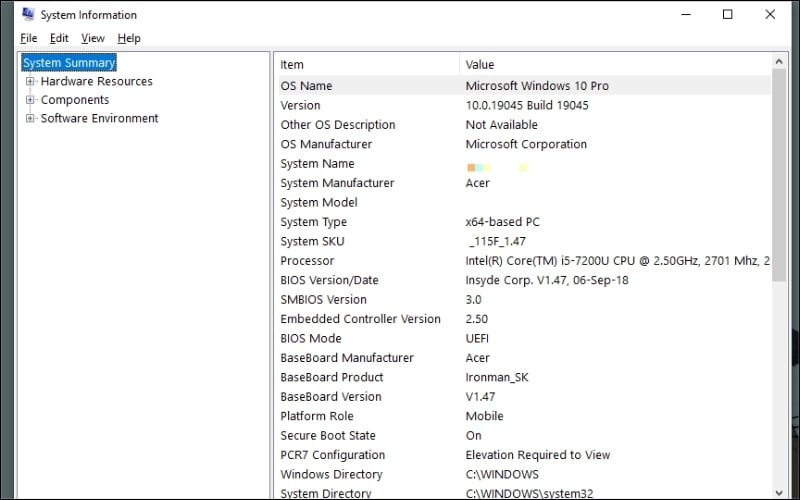800x500 pixels.
Task: Select the Secure Boot State row label
Action: (328, 435)
